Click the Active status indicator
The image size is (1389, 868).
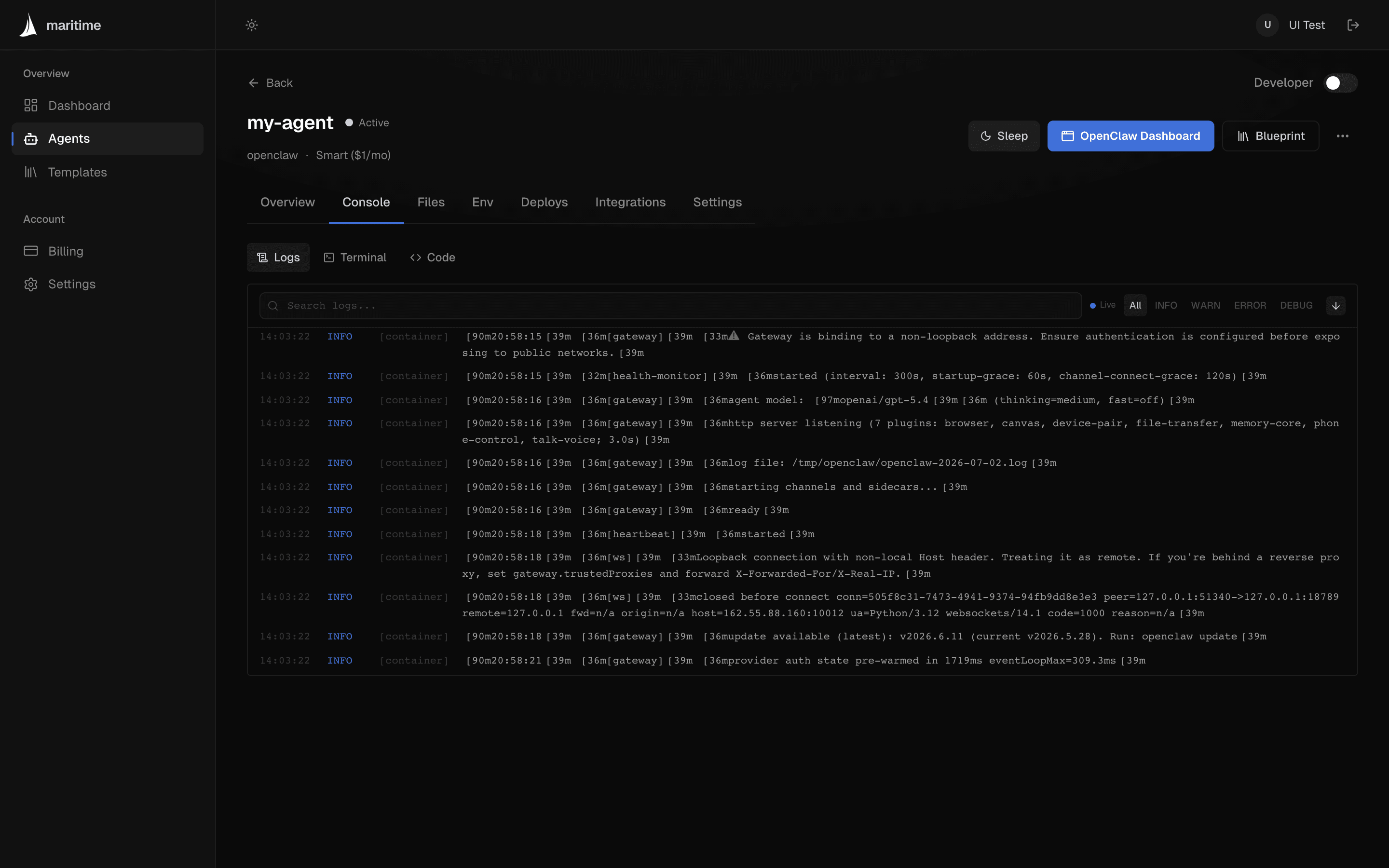coord(368,122)
